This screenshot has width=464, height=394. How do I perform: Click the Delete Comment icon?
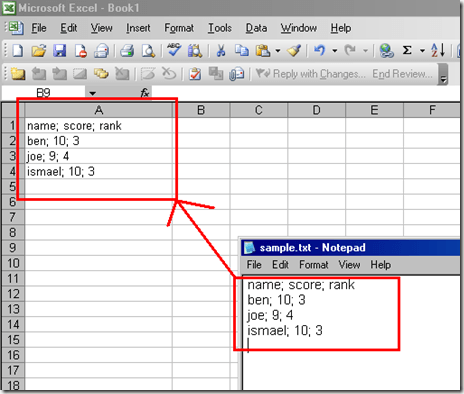tap(122, 74)
